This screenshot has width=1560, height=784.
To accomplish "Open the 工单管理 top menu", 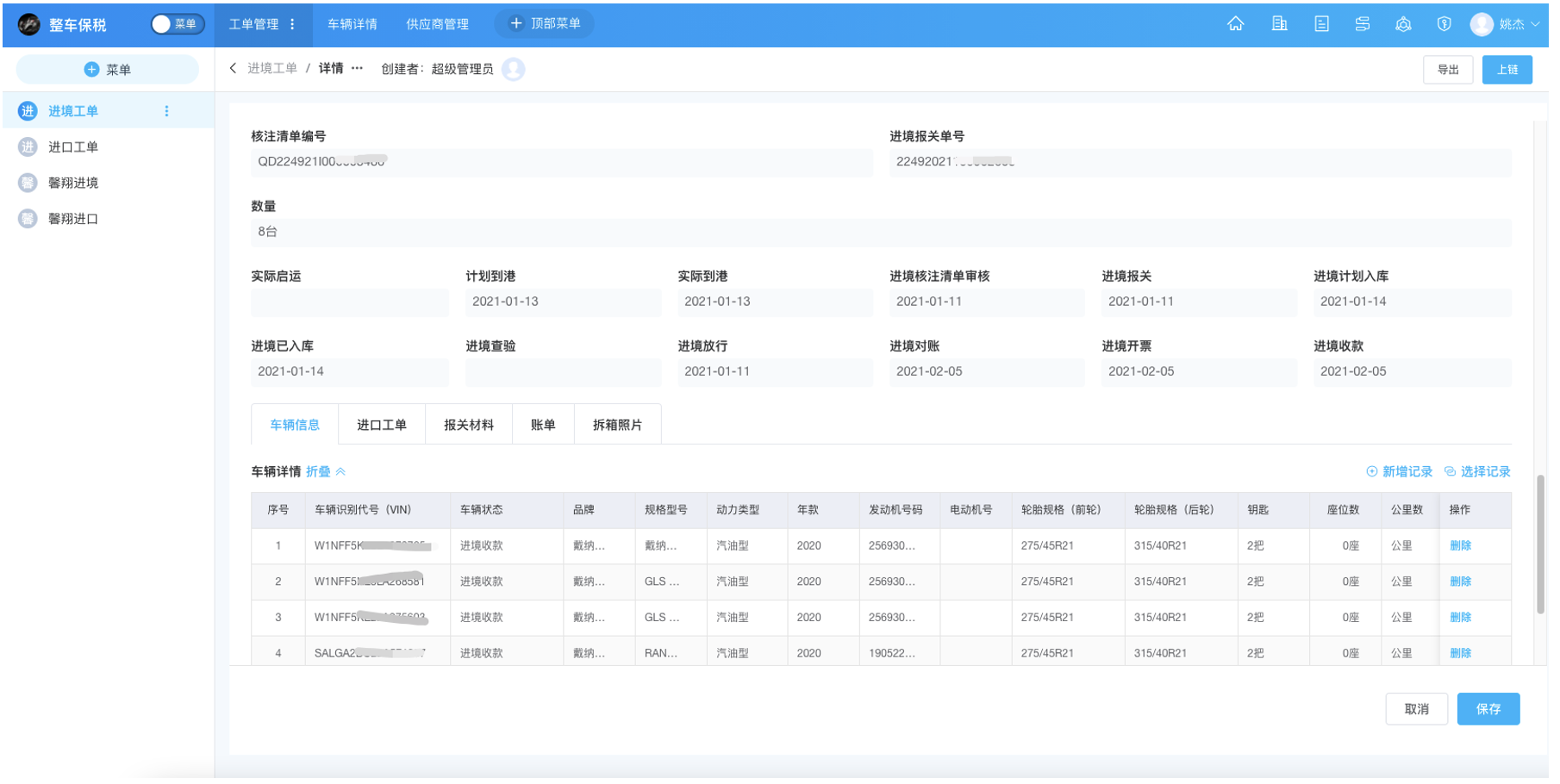I will point(253,24).
